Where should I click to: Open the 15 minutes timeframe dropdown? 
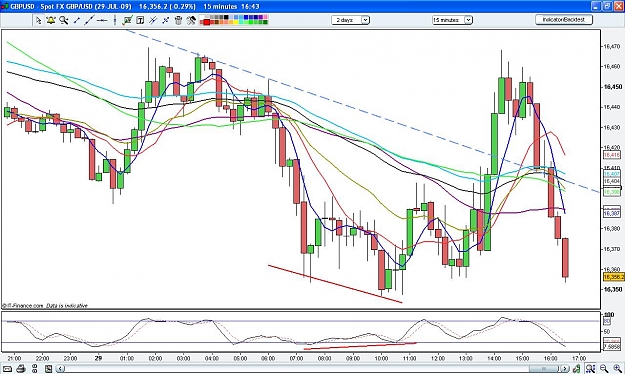tap(452, 20)
